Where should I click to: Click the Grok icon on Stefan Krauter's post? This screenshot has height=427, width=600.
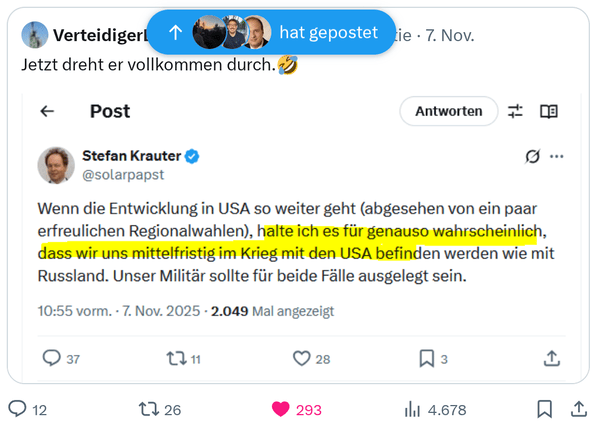click(x=533, y=157)
